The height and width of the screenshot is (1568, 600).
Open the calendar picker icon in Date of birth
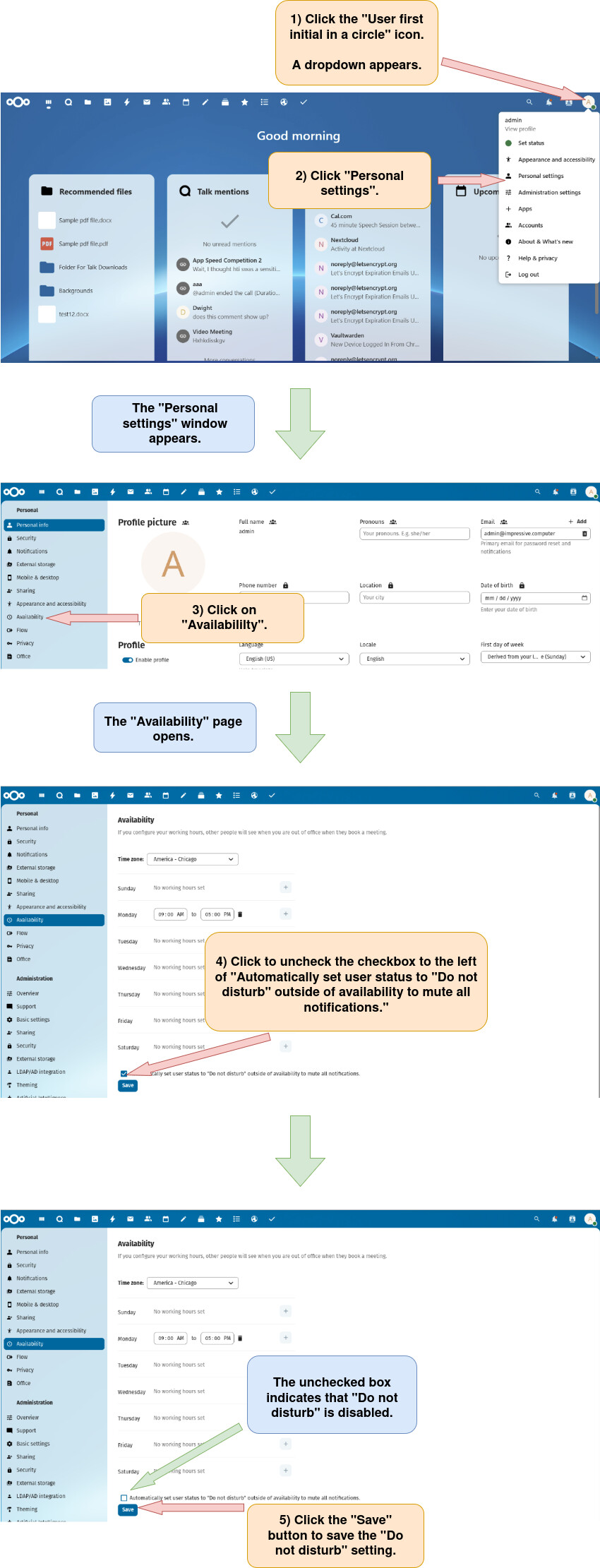[x=584, y=598]
